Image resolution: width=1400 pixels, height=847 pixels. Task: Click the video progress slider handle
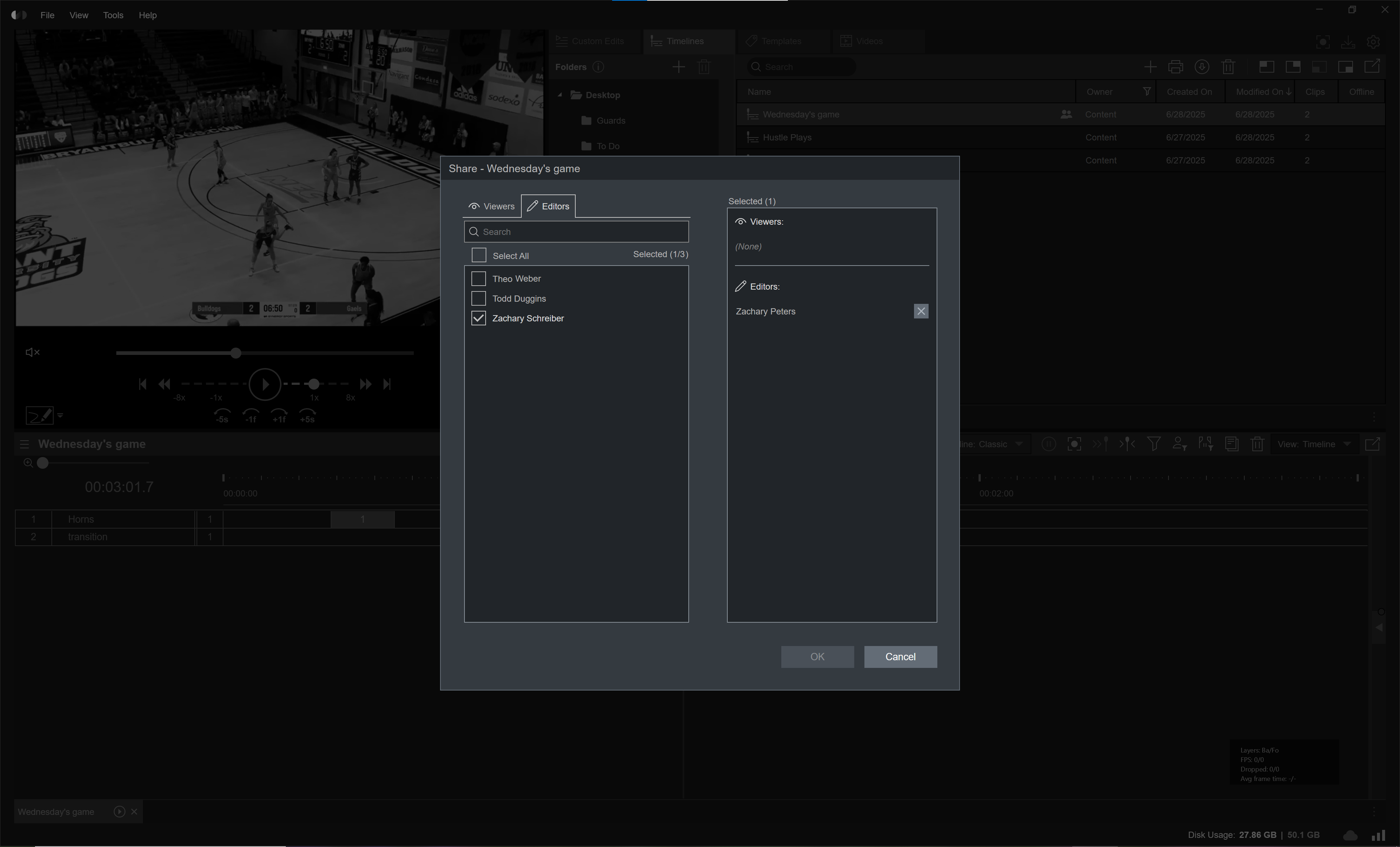pyautogui.click(x=236, y=353)
